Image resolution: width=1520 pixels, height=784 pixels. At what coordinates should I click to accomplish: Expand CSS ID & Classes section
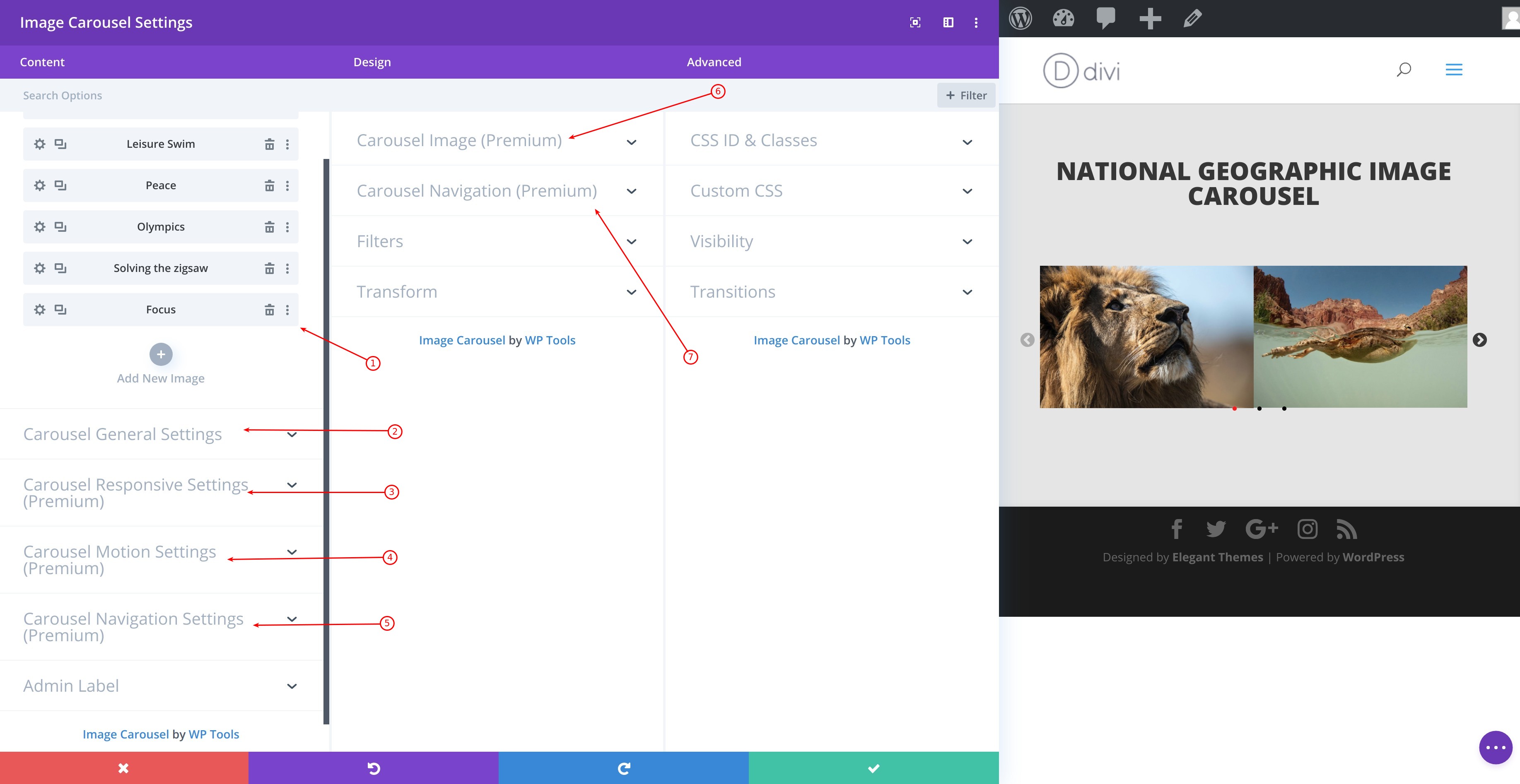tap(831, 140)
